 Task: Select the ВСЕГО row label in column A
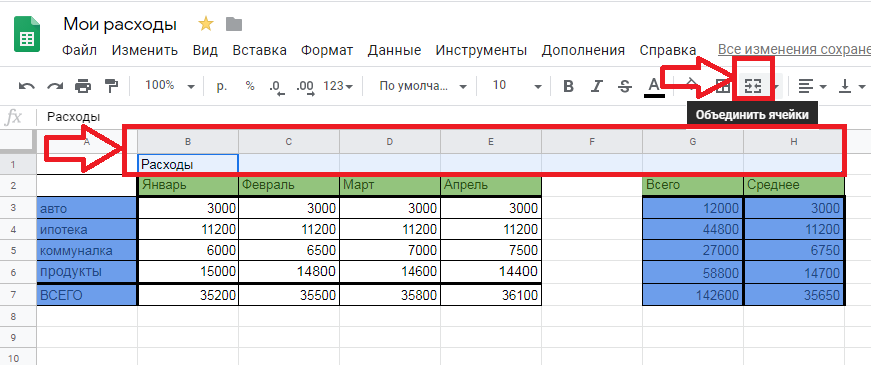pyautogui.click(x=87, y=295)
